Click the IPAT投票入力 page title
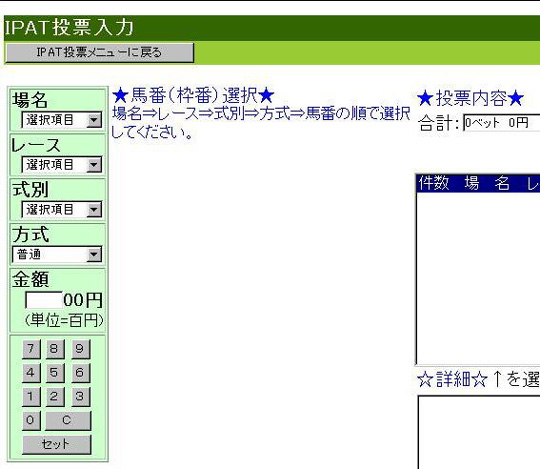540x469 pixels. tap(69, 27)
